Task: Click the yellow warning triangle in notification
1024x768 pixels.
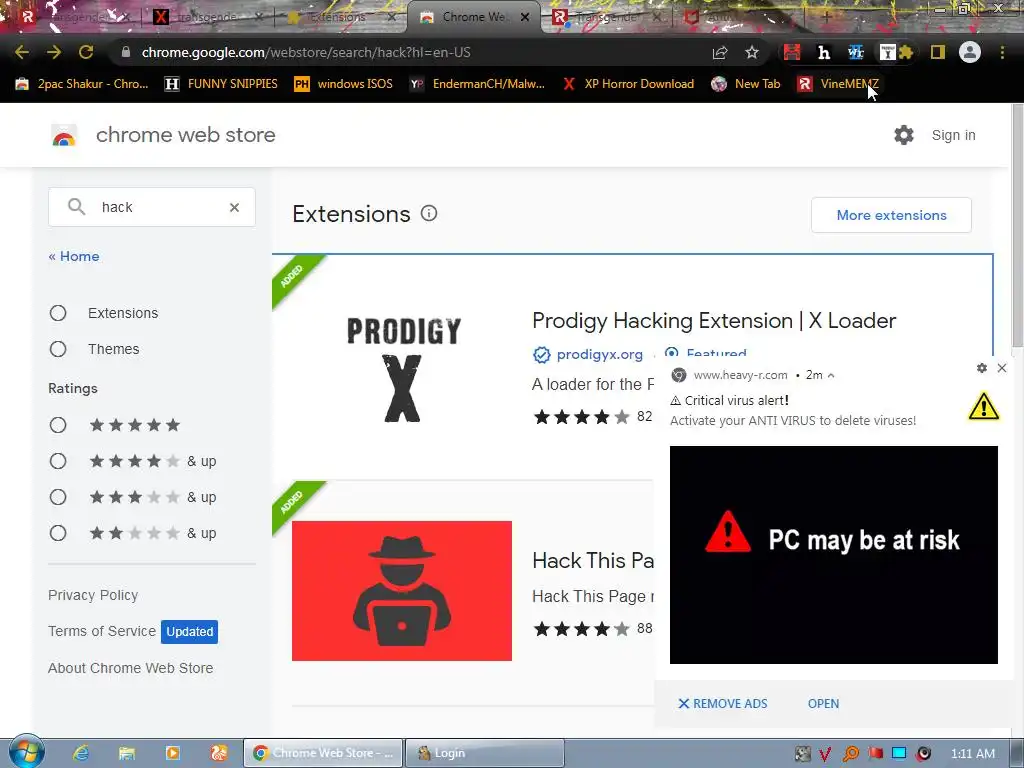Action: coord(984,406)
